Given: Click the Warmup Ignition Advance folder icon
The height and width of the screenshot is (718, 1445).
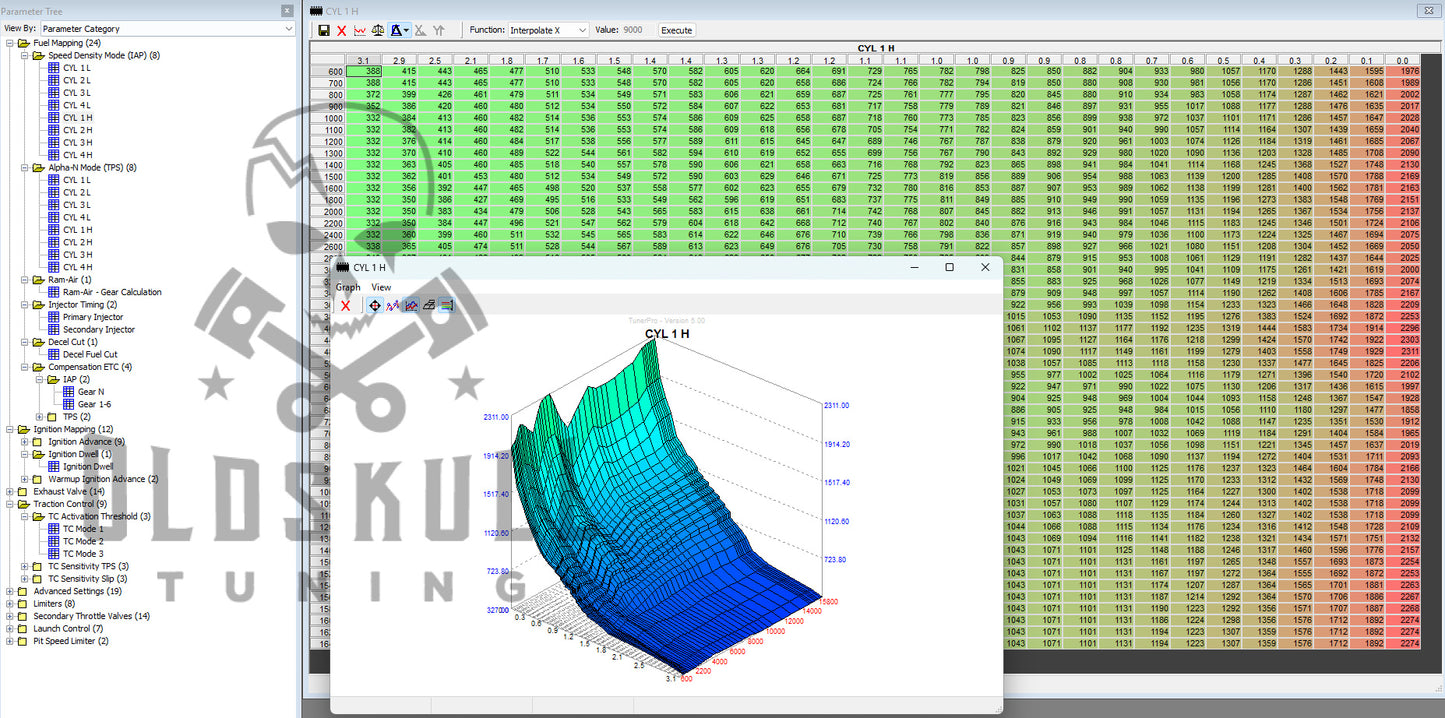Looking at the screenshot, I should [39, 479].
